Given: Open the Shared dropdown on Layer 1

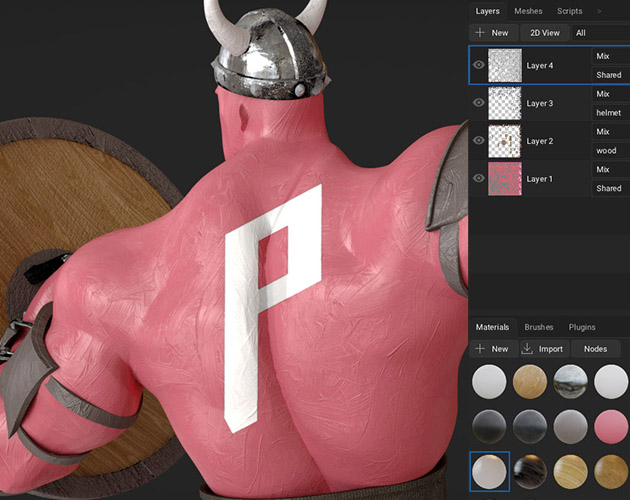Looking at the screenshot, I should tap(611, 189).
